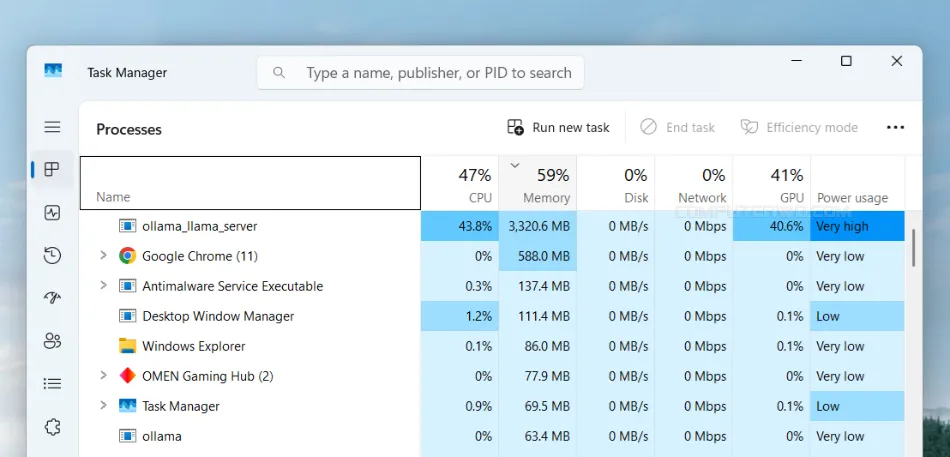Screen dimensions: 950x457
Task: Open the Startup apps sidebar icon
Action: [53, 298]
